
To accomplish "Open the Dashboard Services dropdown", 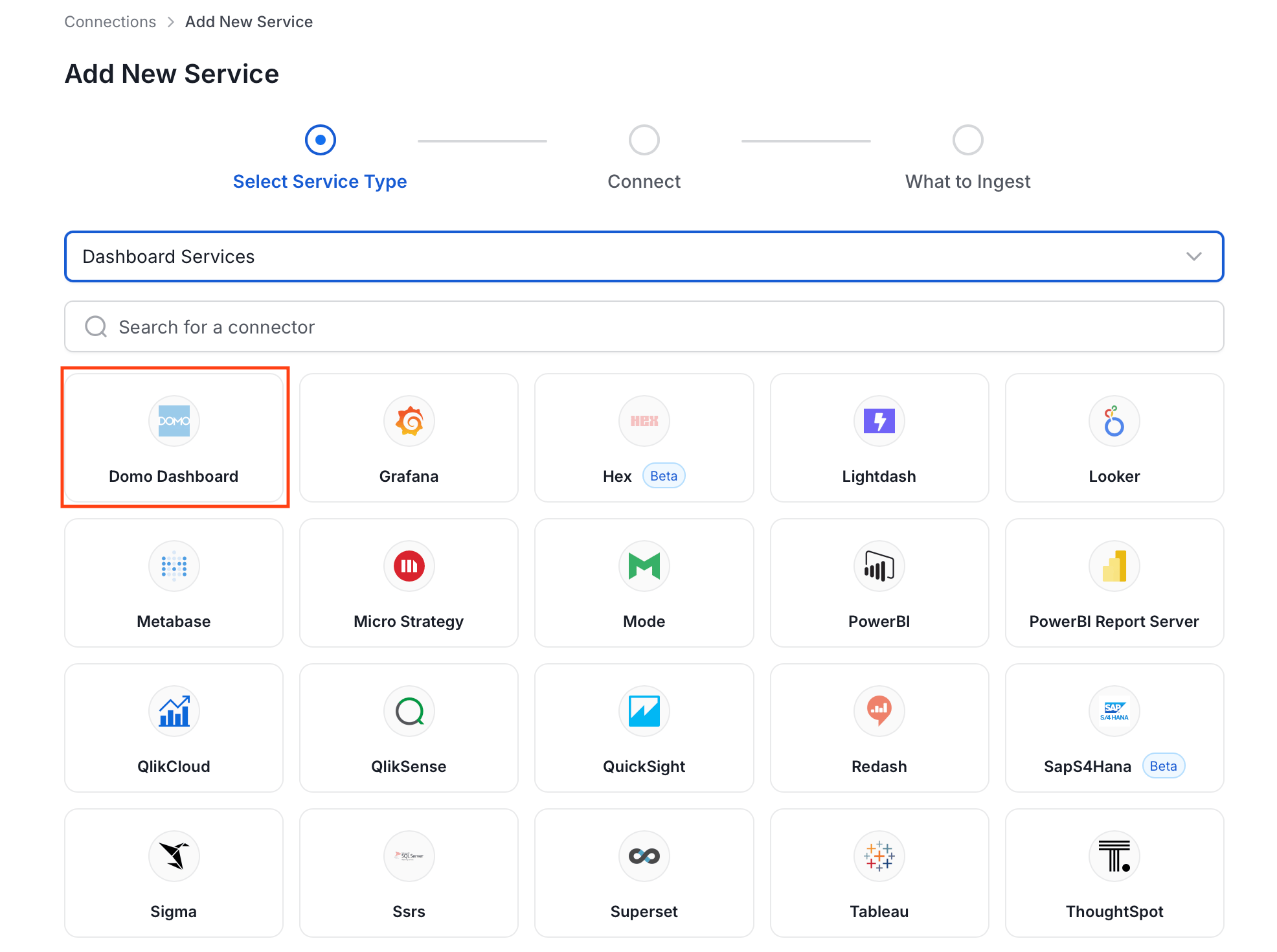I will point(644,256).
